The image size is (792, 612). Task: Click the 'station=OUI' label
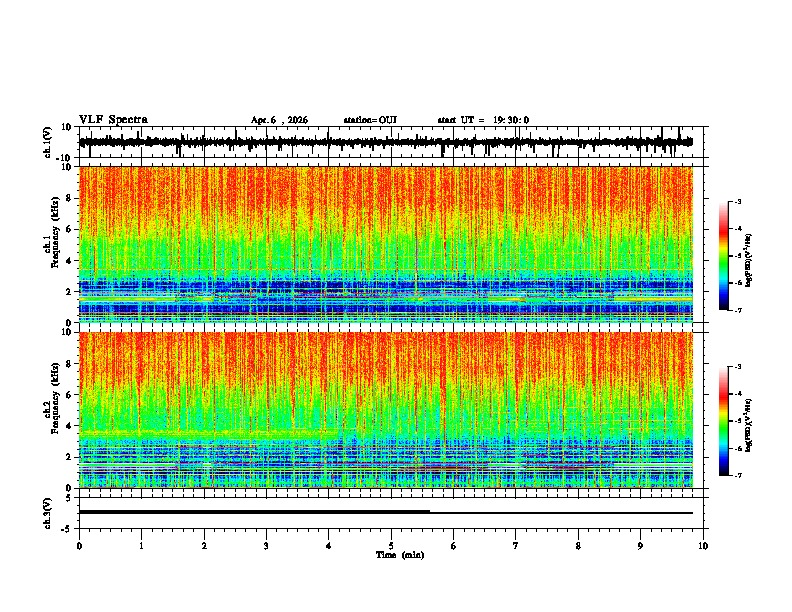(370, 120)
